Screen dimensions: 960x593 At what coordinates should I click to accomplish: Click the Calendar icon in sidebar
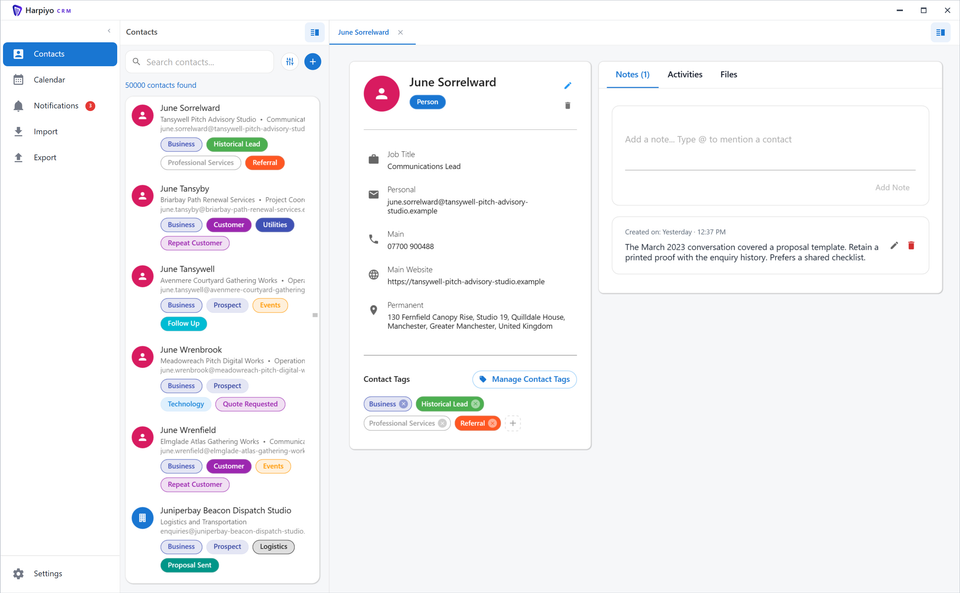point(18,80)
